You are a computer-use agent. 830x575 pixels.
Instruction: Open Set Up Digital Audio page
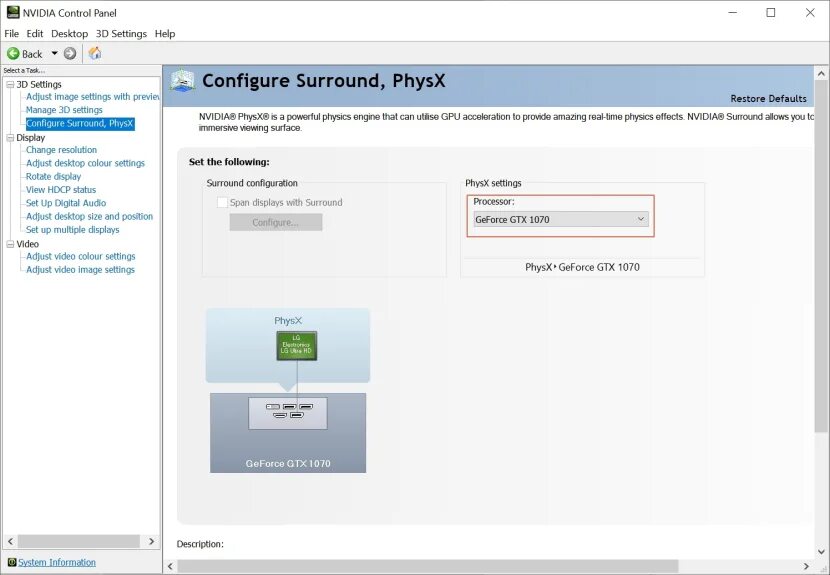click(66, 203)
